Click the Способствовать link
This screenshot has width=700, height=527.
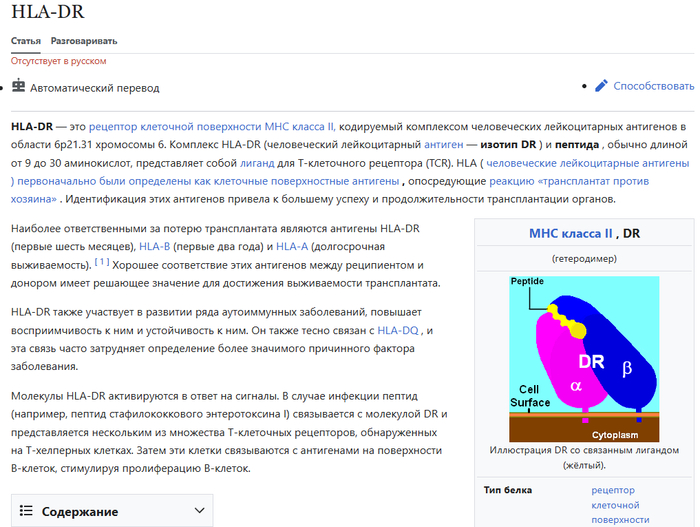pyautogui.click(x=653, y=86)
